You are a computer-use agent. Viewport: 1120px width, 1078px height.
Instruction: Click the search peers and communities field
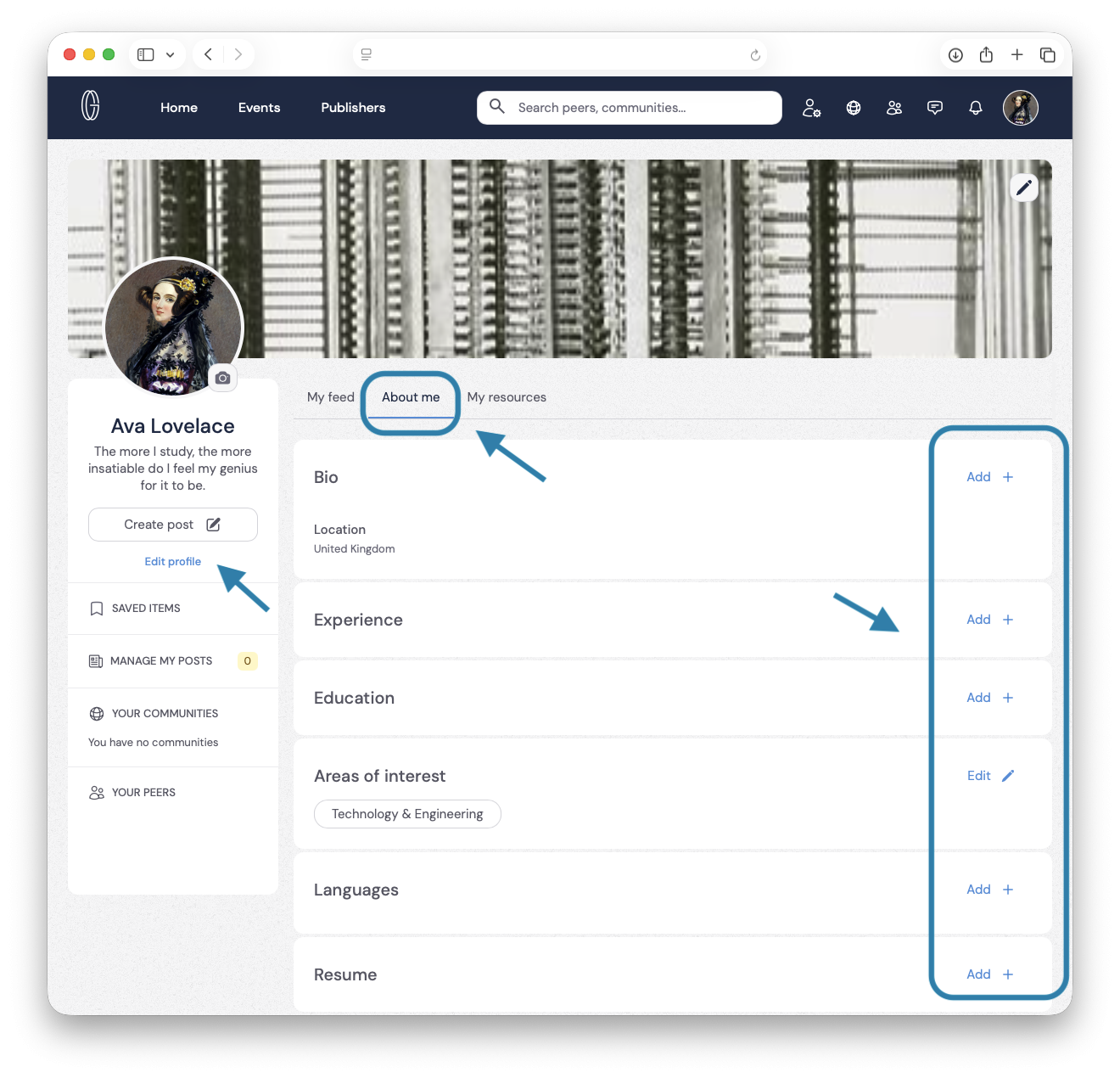(629, 108)
